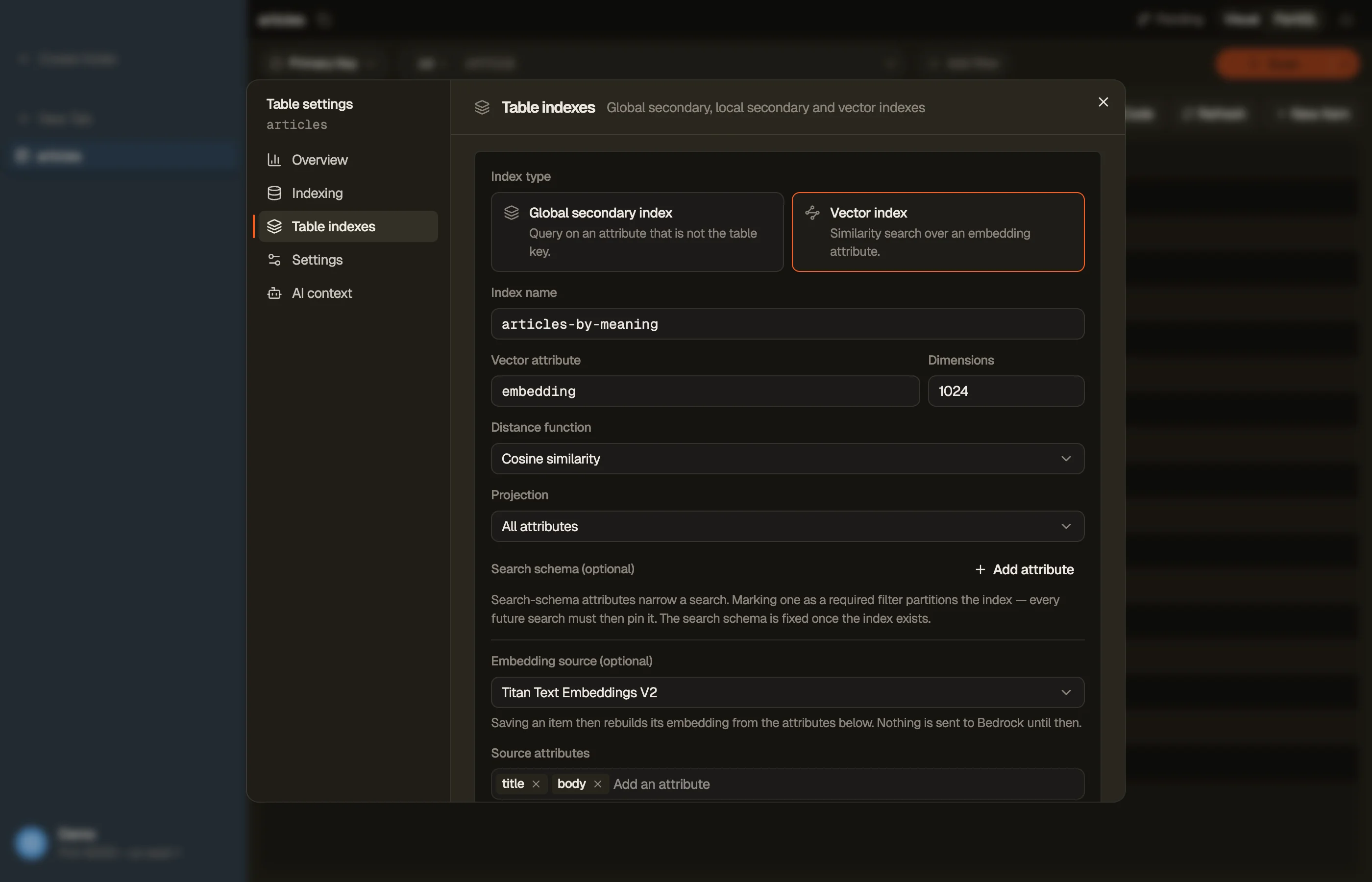
Task: Open the Indexing section
Action: (x=348, y=193)
